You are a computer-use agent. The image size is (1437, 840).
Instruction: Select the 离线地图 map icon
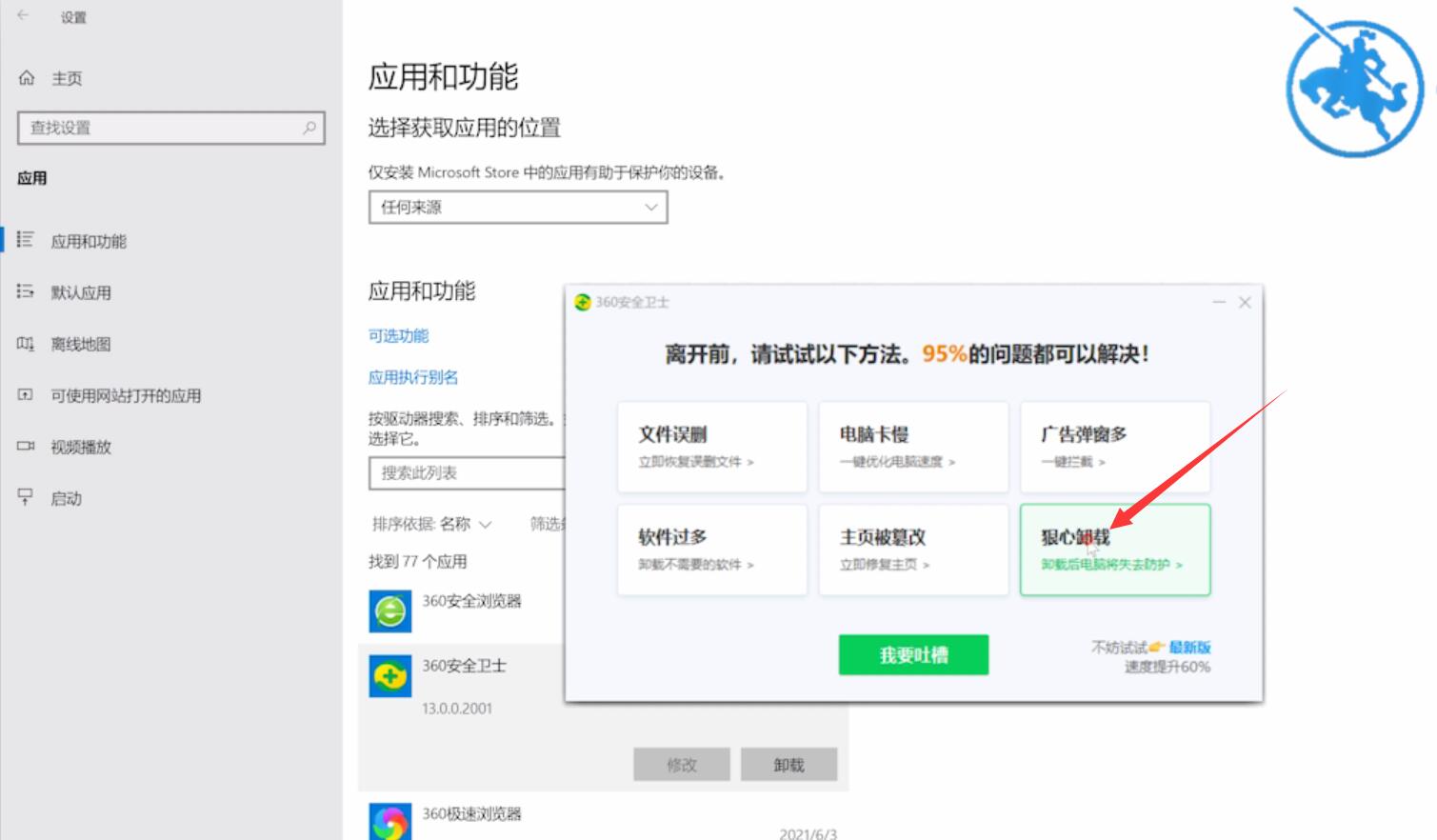click(25, 343)
